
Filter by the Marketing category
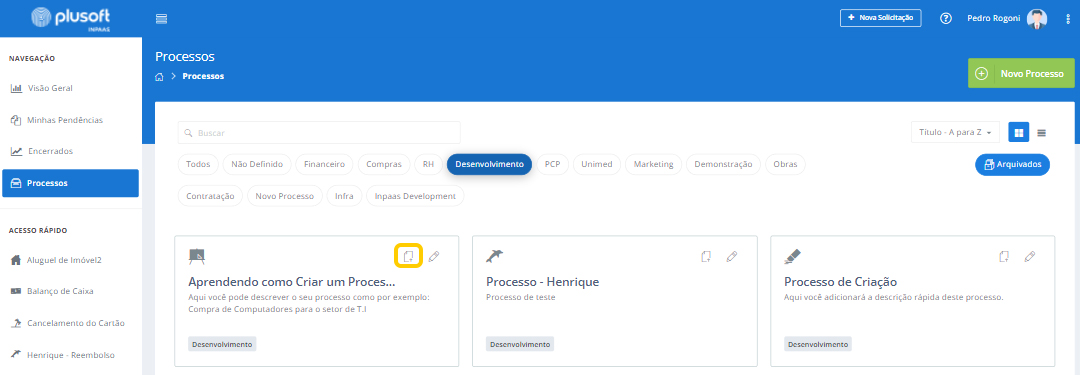(654, 165)
